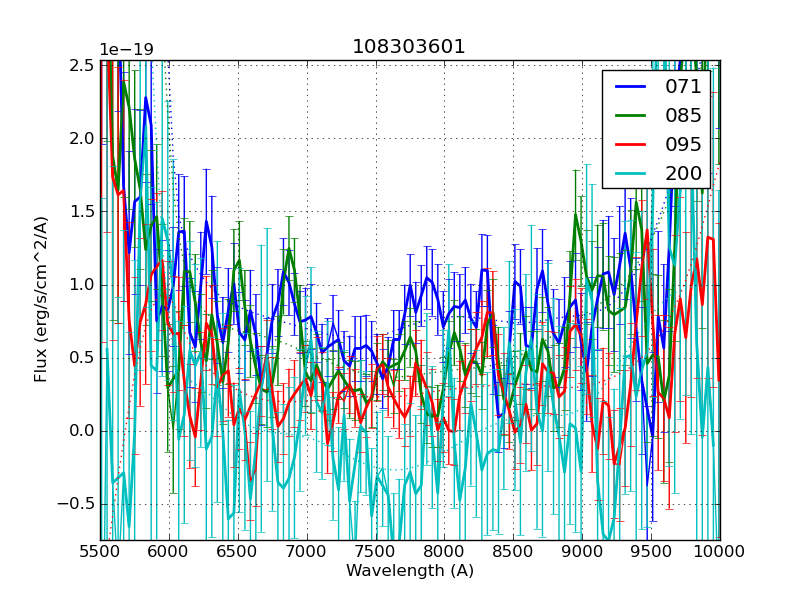The height and width of the screenshot is (600, 800).
Task: Click the blue line sample in legend
Action: click(x=630, y=86)
